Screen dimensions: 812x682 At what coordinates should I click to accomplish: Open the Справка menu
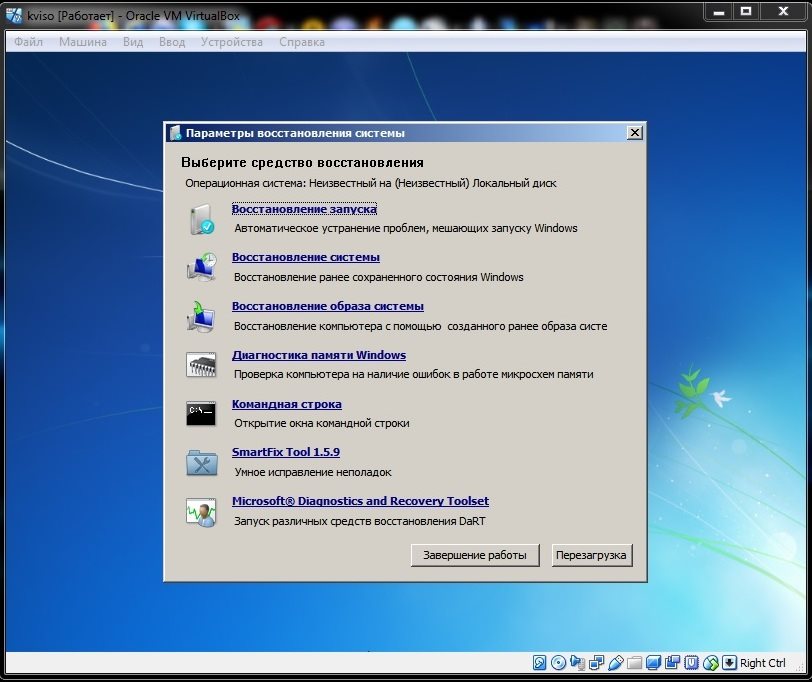[301, 42]
